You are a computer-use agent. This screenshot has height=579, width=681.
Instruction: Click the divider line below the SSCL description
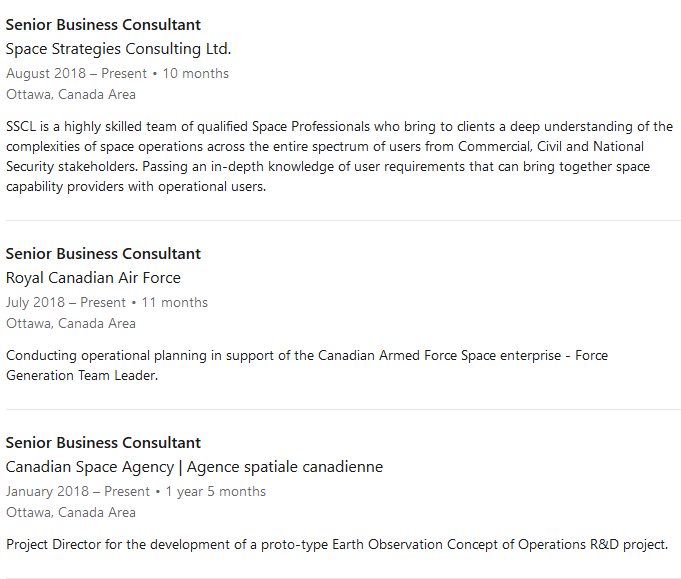tap(342, 220)
